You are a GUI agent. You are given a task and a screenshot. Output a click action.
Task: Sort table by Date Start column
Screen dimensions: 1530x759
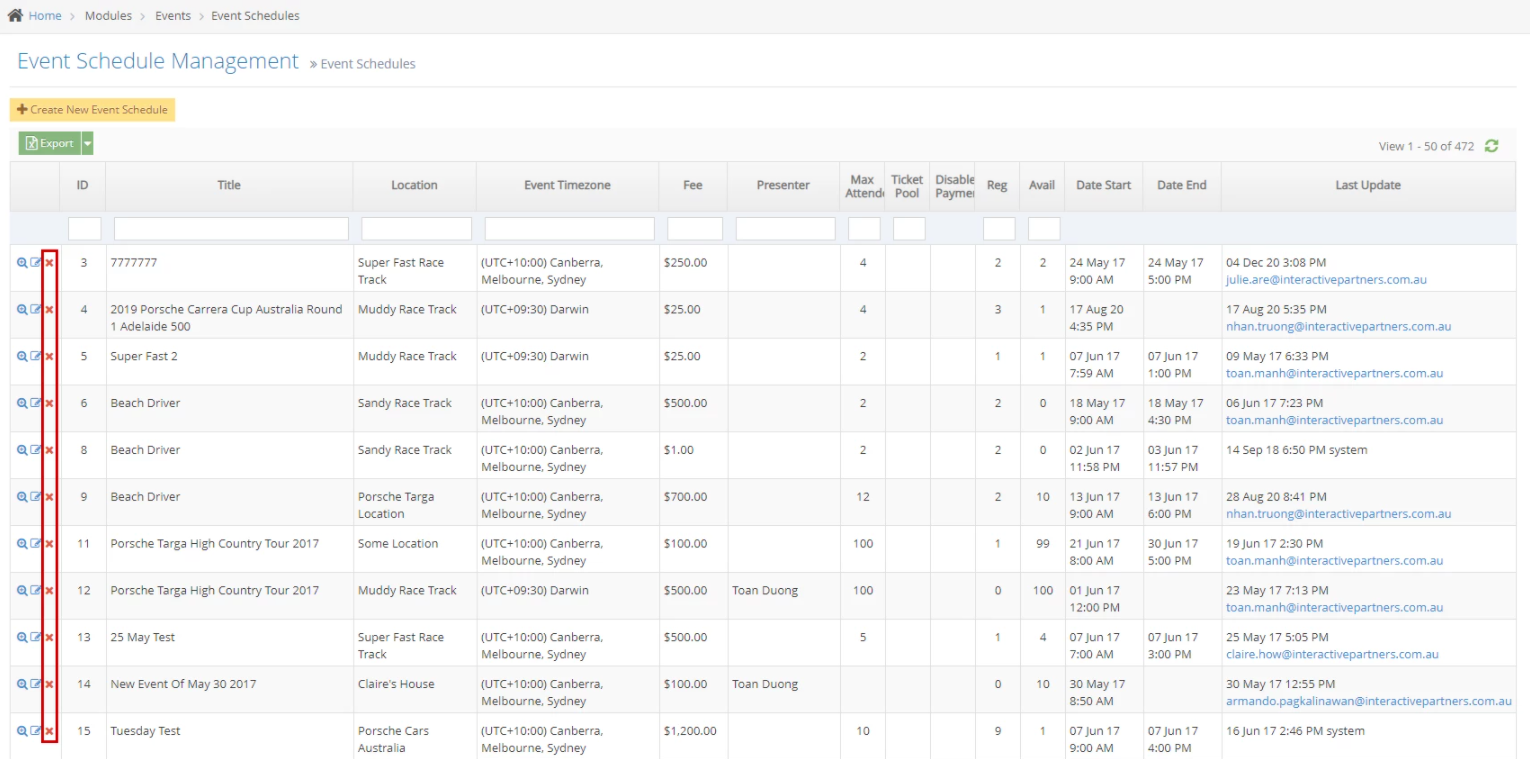[x=1103, y=185]
